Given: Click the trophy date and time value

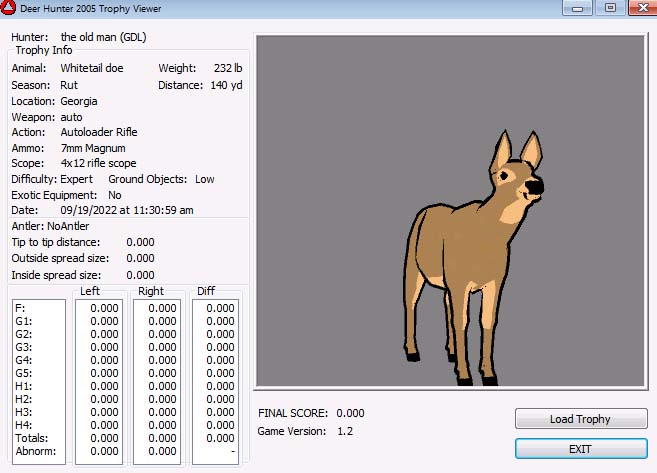Looking at the screenshot, I should [x=127, y=211].
